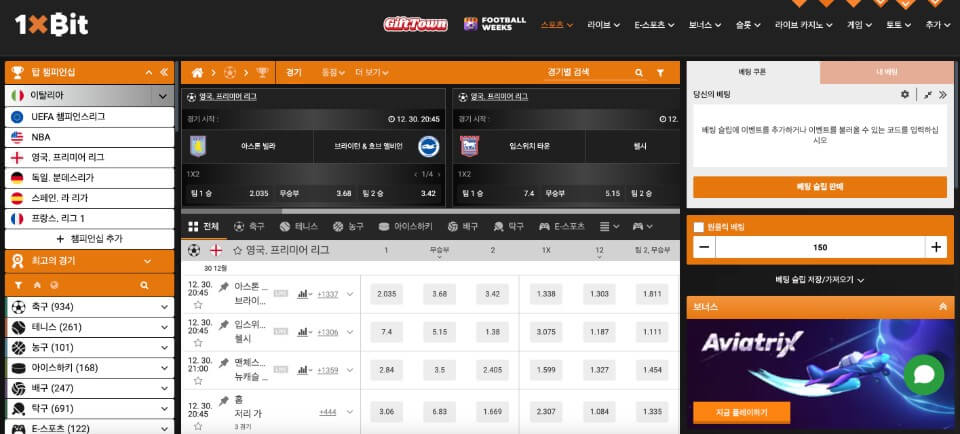
Task: Open the GiftTown promo banner
Action: pos(415,24)
